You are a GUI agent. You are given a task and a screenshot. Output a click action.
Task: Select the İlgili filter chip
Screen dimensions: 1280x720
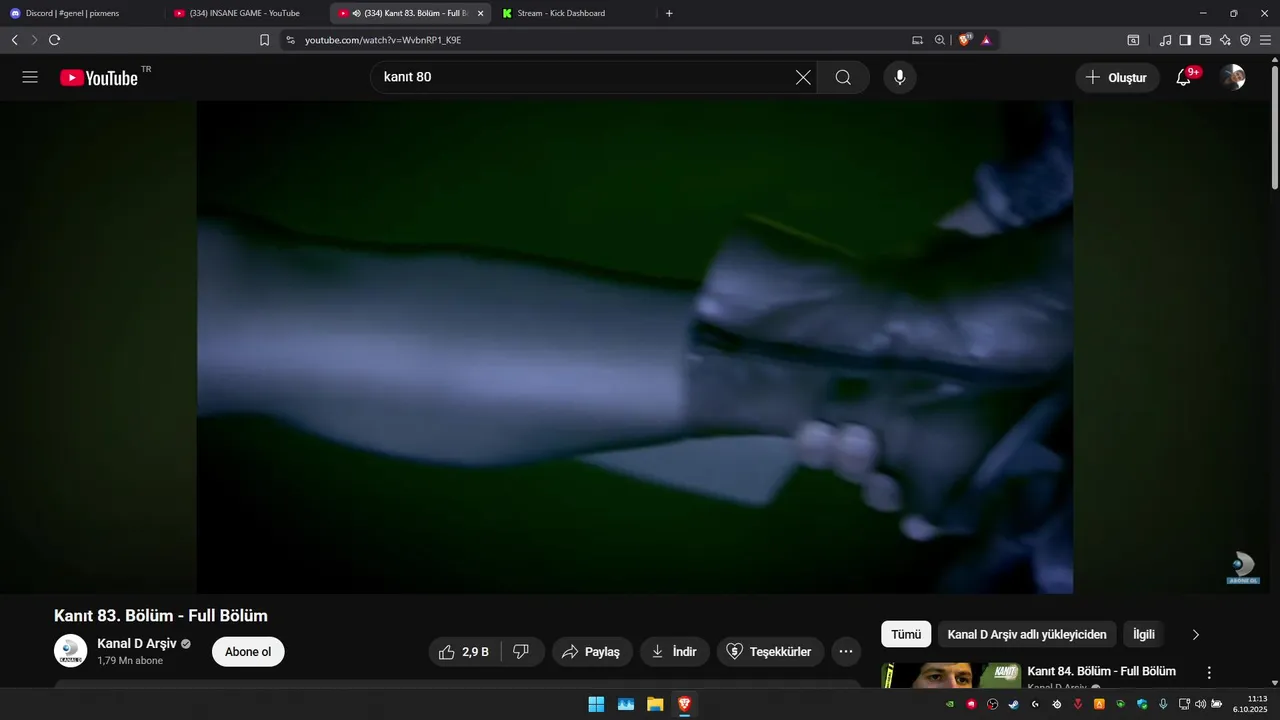(x=1144, y=634)
